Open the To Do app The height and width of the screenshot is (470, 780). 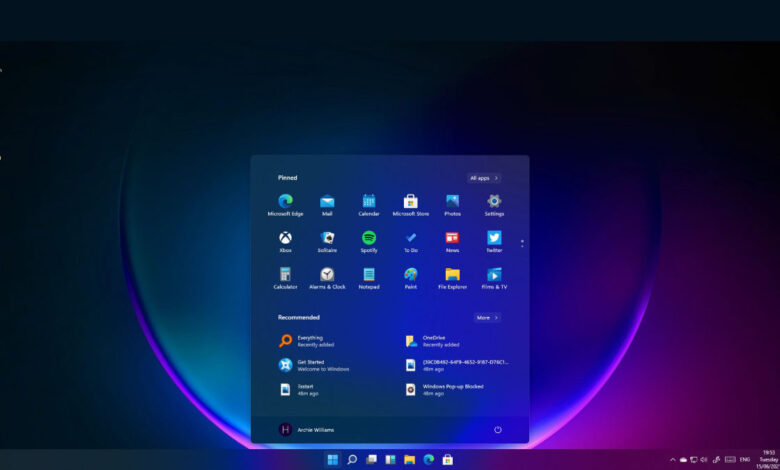click(x=410, y=242)
